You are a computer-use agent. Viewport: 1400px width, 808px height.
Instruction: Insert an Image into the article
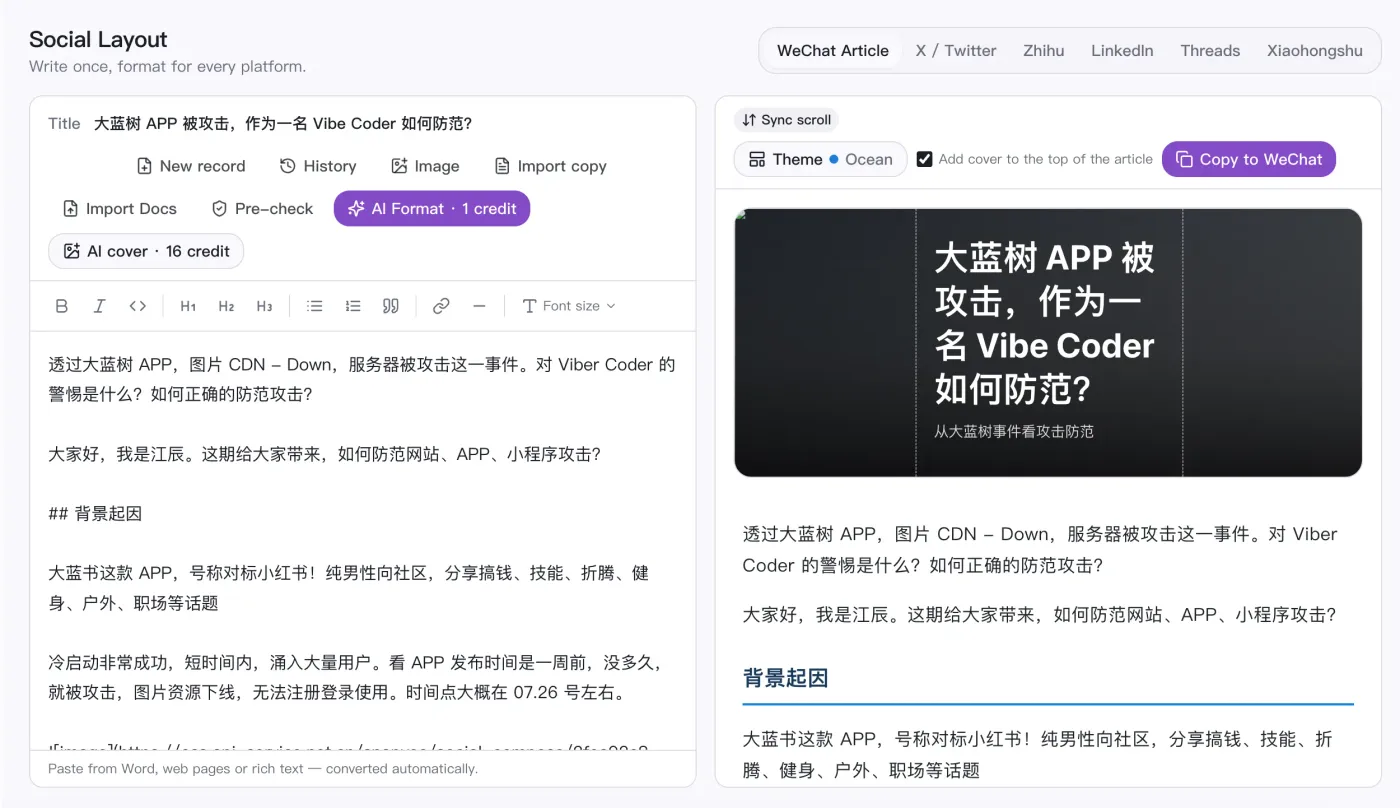point(425,166)
